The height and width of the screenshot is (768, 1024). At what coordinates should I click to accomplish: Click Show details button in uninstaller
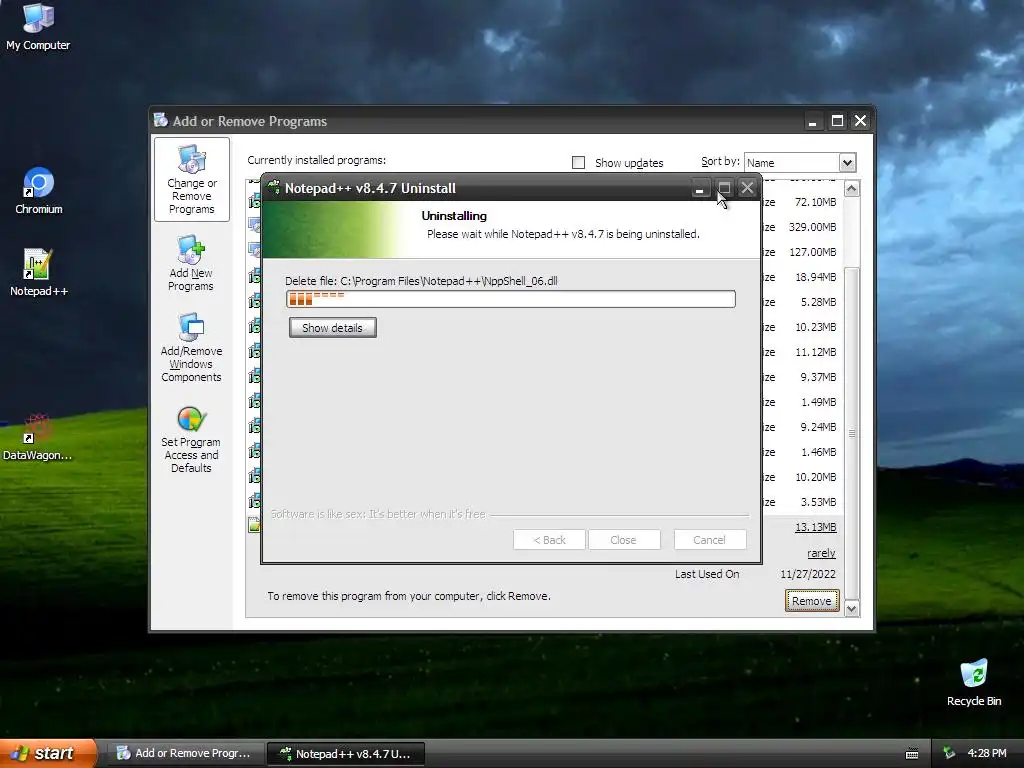tap(332, 328)
